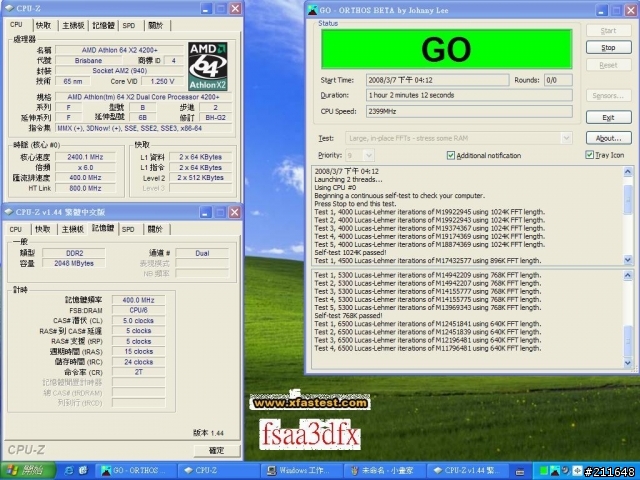Click the ORTHOS tray icon
This screenshot has width=640, height=480.
(x=555, y=471)
